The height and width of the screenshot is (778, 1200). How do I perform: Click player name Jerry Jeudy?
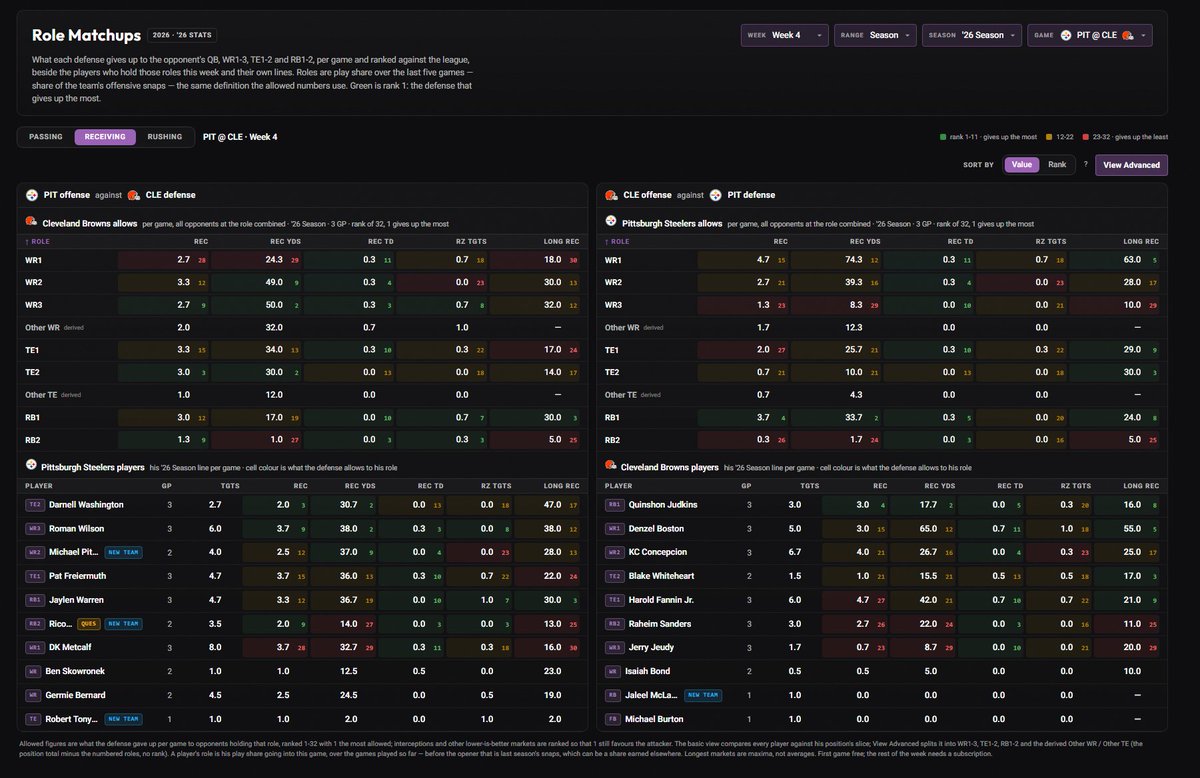(x=653, y=648)
